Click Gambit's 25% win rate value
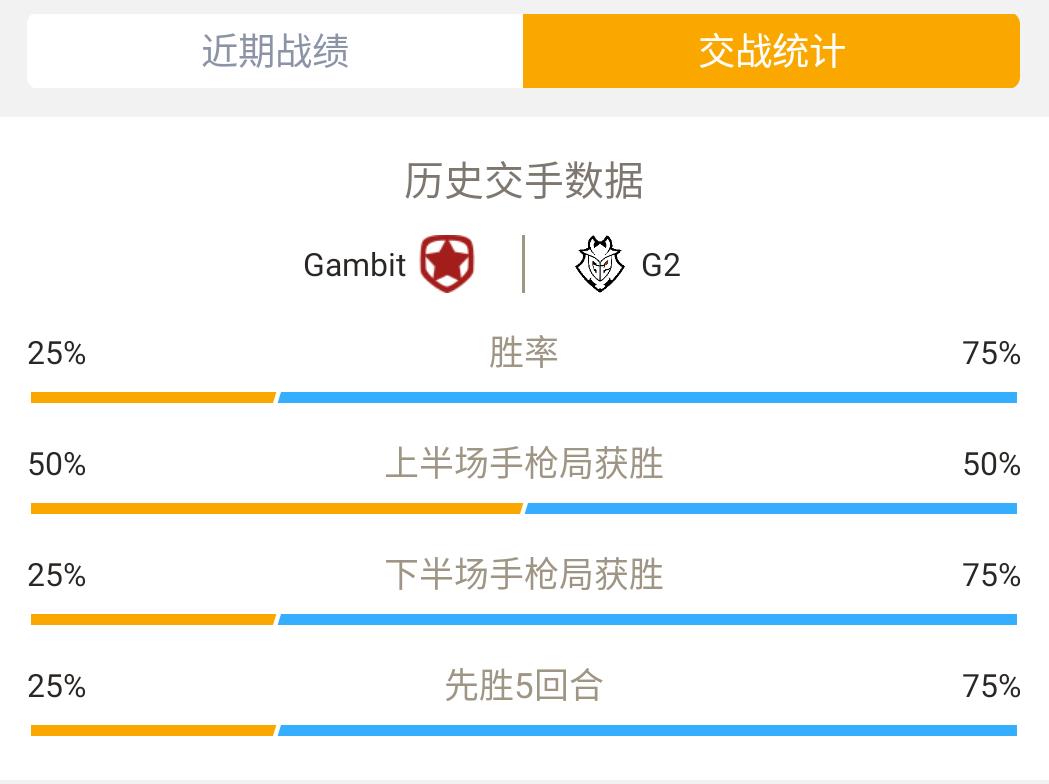This screenshot has width=1049, height=784. pyautogui.click(x=57, y=353)
